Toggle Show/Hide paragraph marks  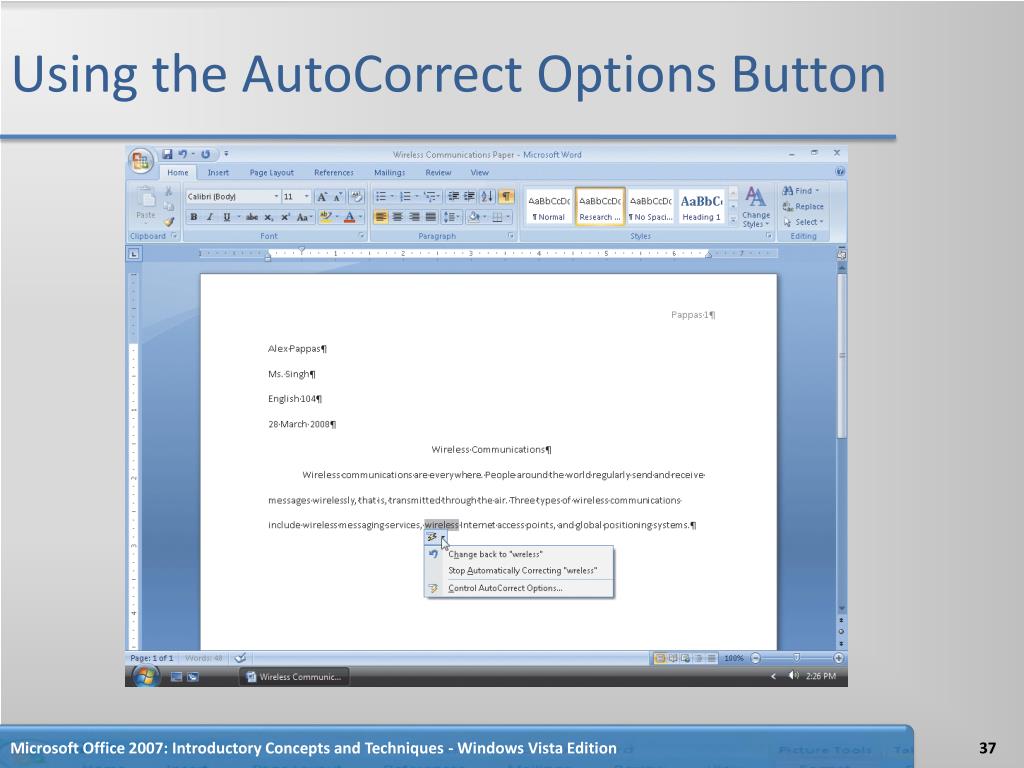coord(506,197)
